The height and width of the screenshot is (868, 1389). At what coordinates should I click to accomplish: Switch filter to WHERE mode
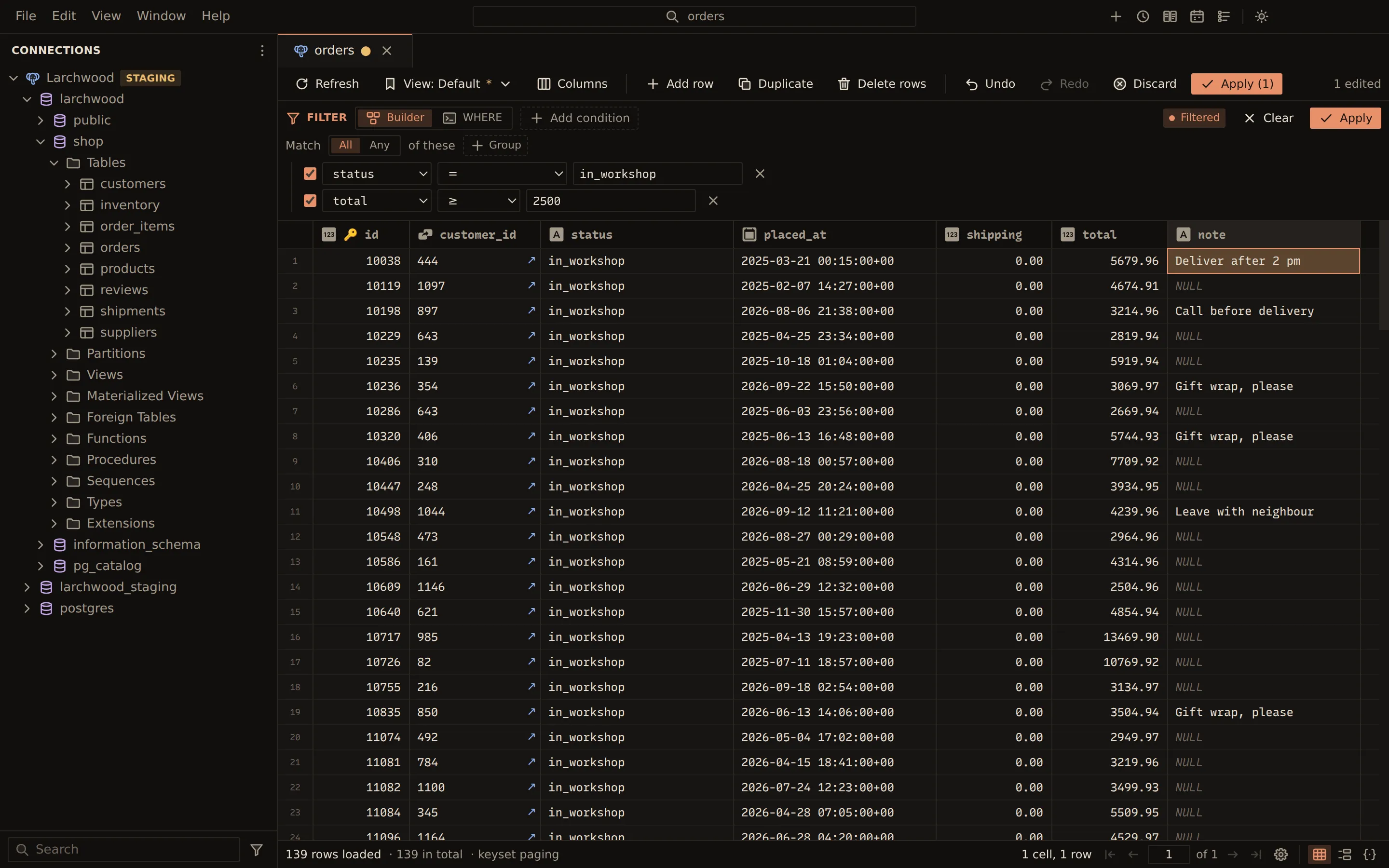click(x=472, y=118)
